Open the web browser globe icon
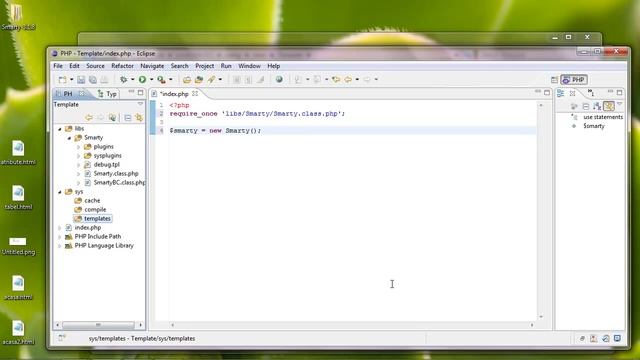The width and height of the screenshot is (640, 360). tap(279, 80)
